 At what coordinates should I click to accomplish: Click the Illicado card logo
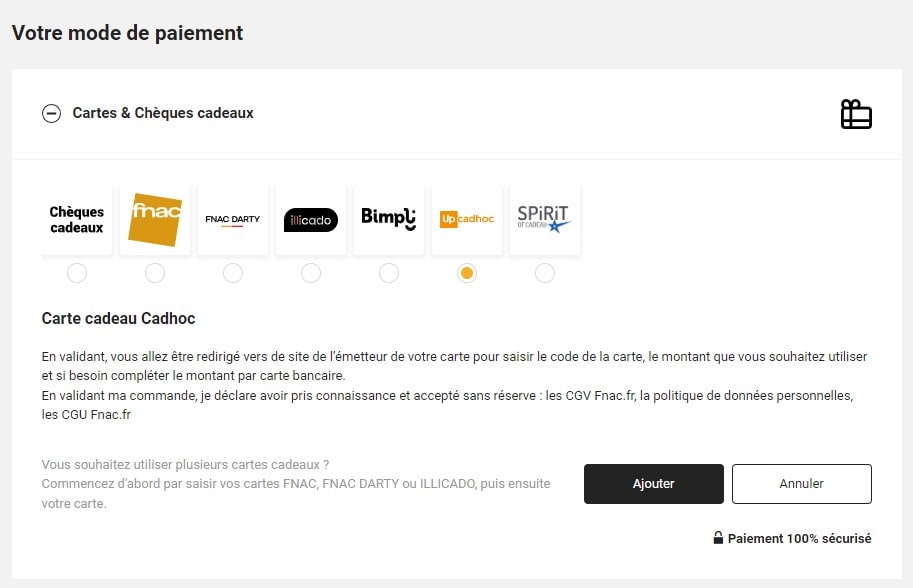click(311, 220)
